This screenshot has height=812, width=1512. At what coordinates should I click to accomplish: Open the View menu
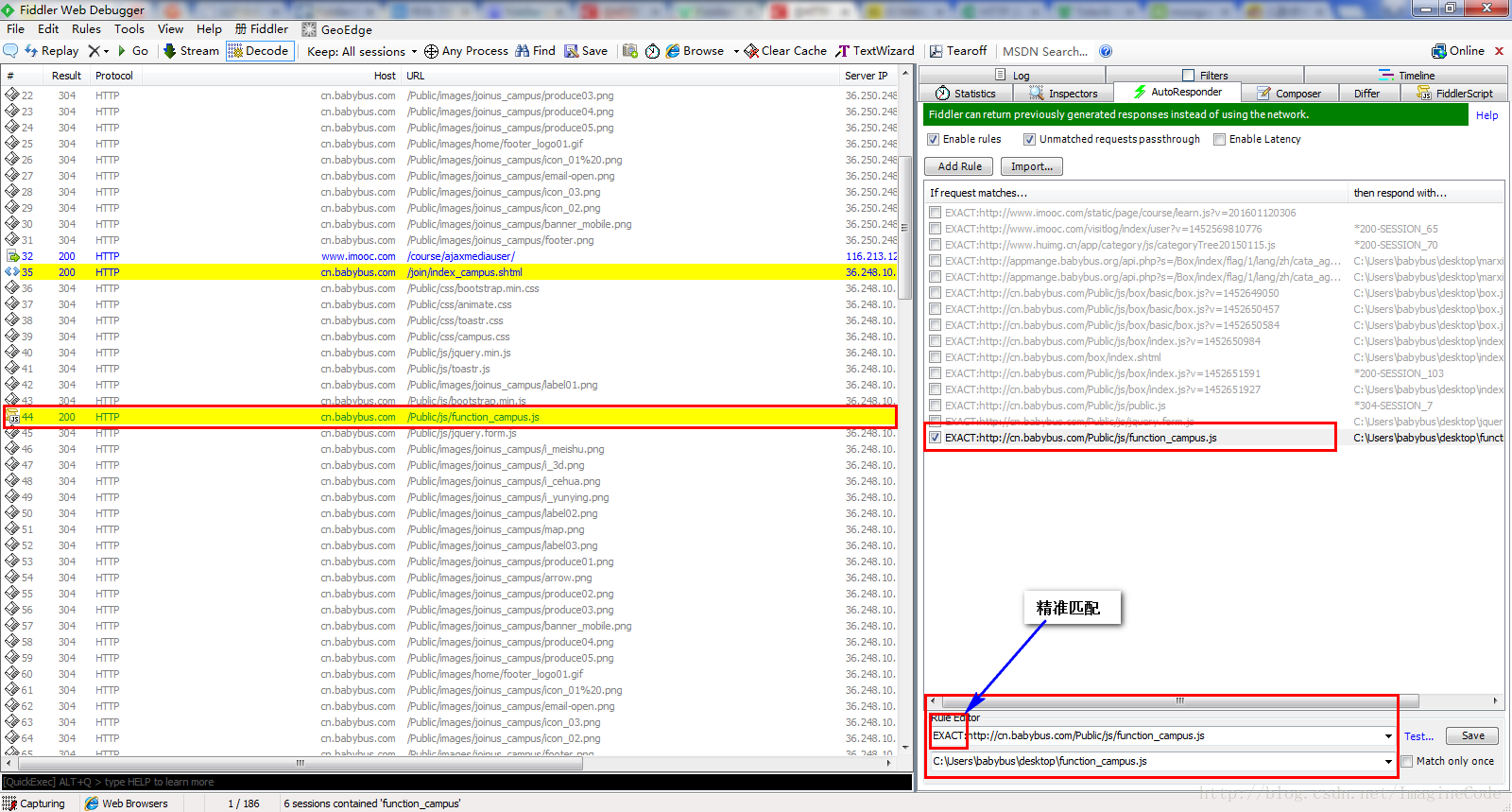[x=170, y=29]
